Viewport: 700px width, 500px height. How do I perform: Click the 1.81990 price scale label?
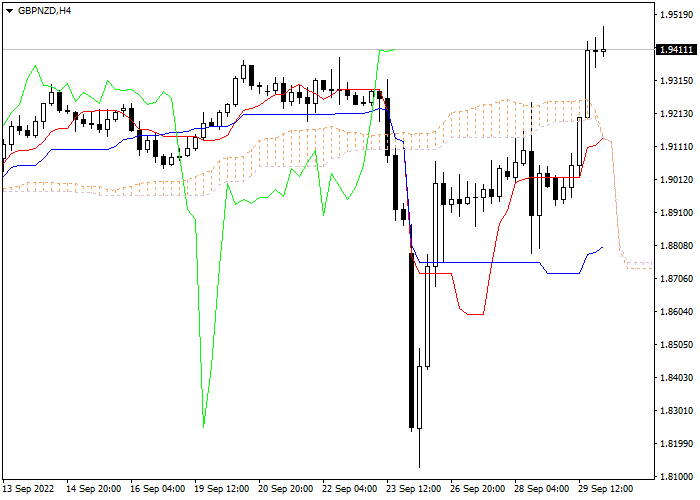(x=676, y=444)
